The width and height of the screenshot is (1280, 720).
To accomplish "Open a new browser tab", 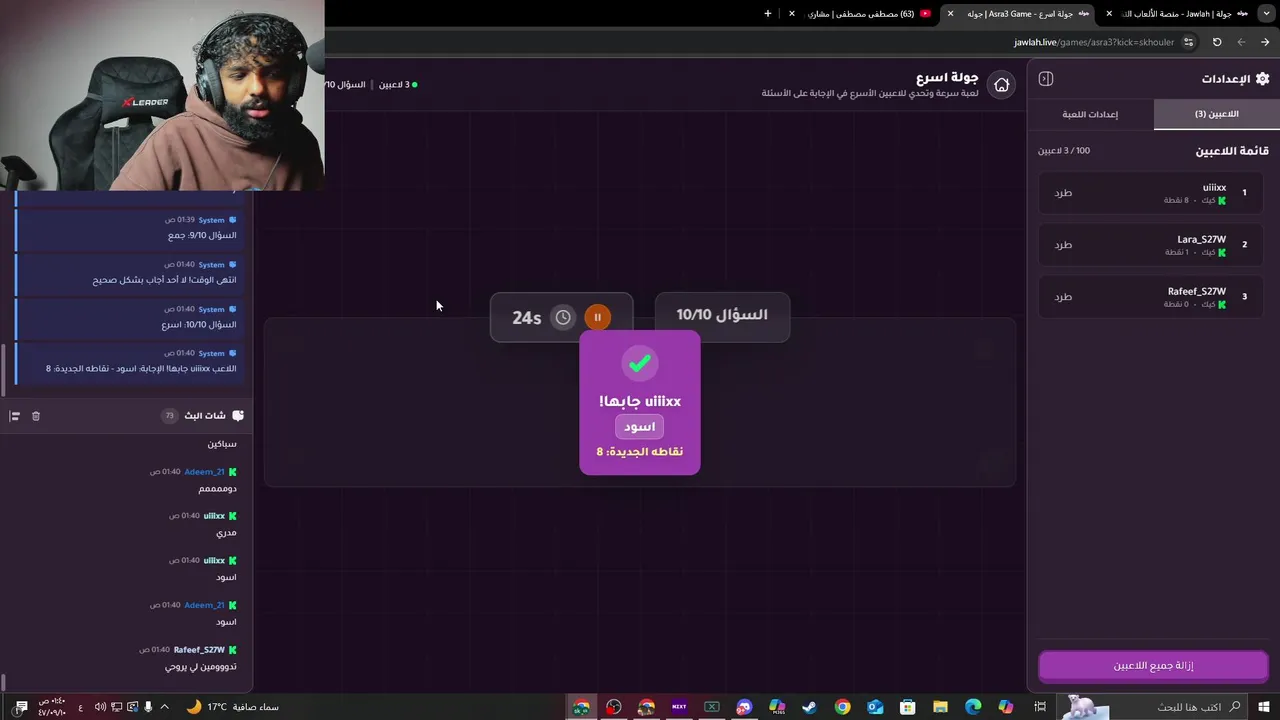I will (768, 13).
